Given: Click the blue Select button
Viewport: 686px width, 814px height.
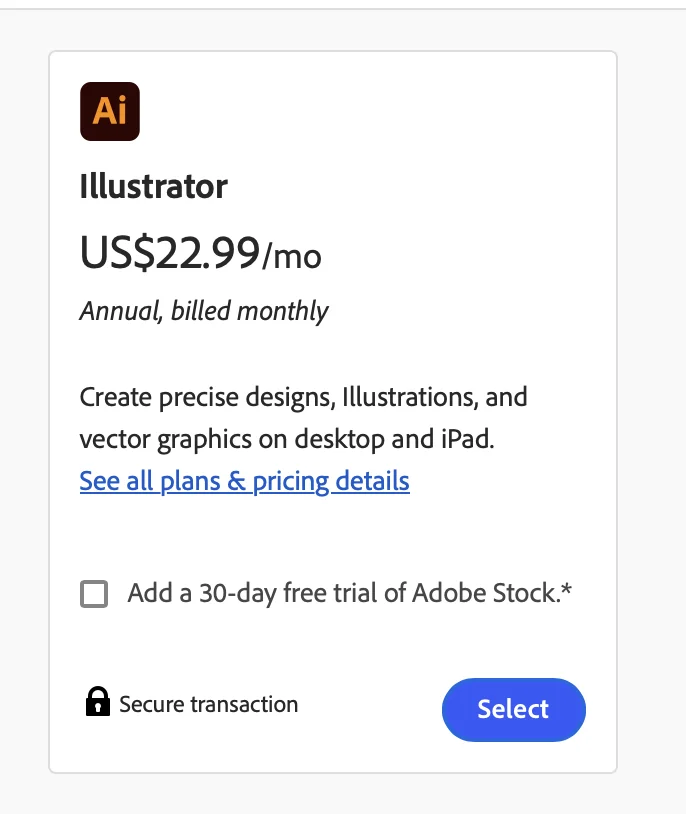Looking at the screenshot, I should click(x=513, y=709).
